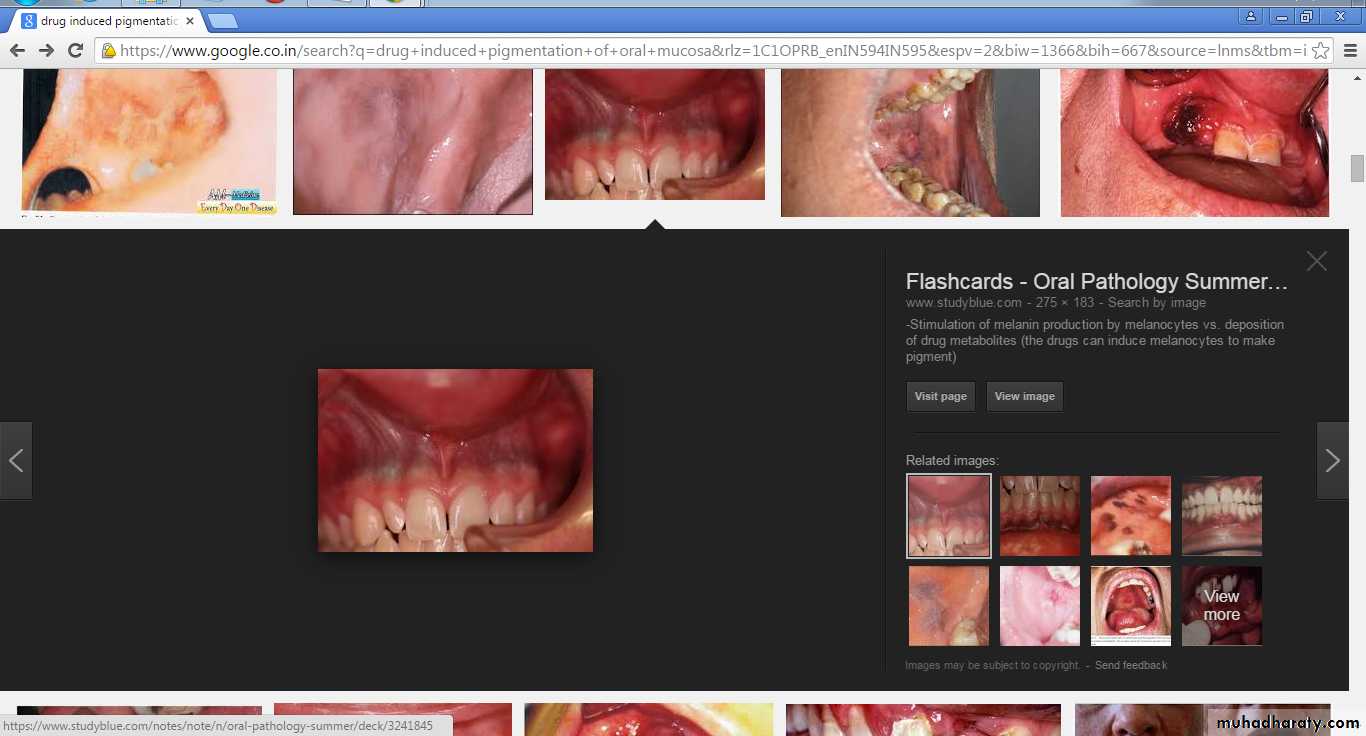Close the drug induced pigmentation tab
Screen dimensions: 1366x736
(x=190, y=20)
